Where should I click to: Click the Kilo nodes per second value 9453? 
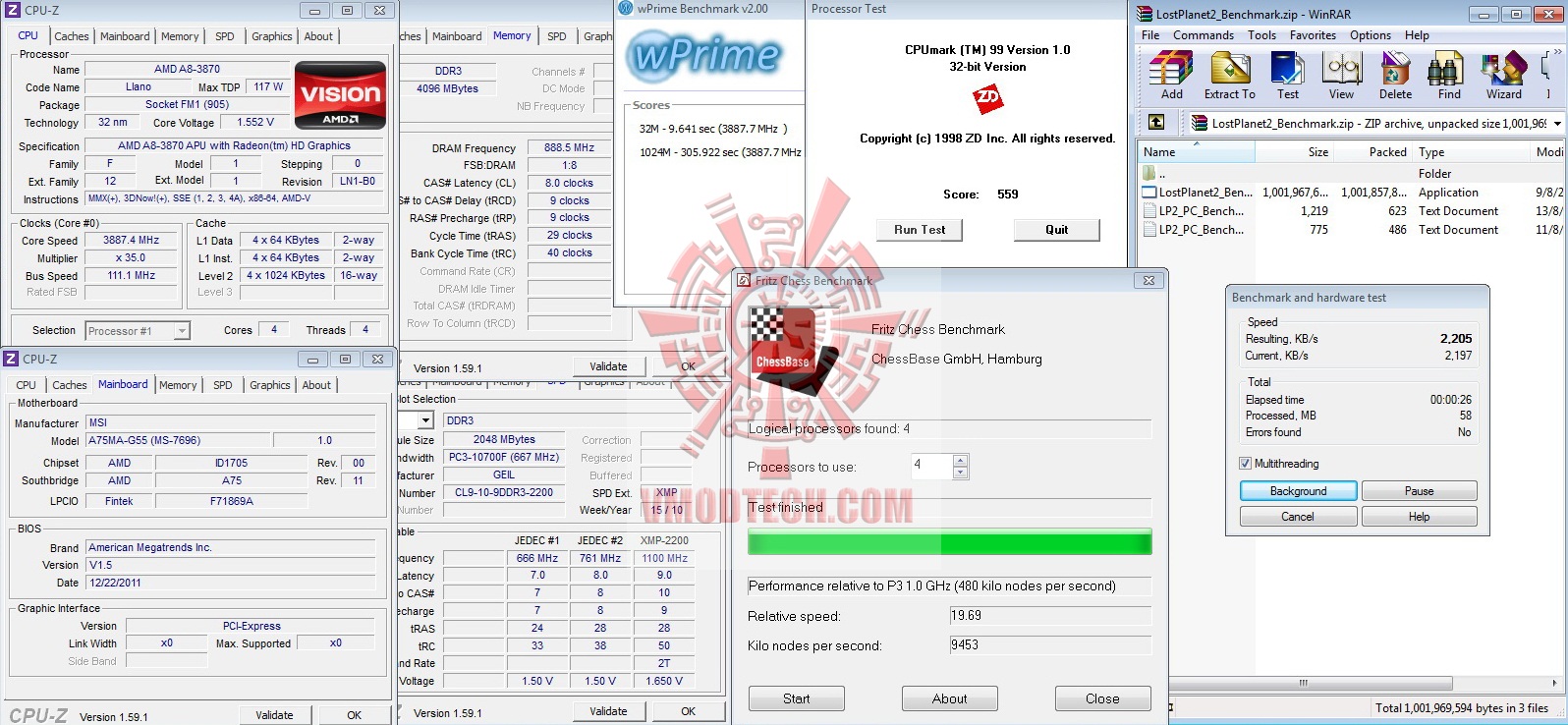(1050, 645)
